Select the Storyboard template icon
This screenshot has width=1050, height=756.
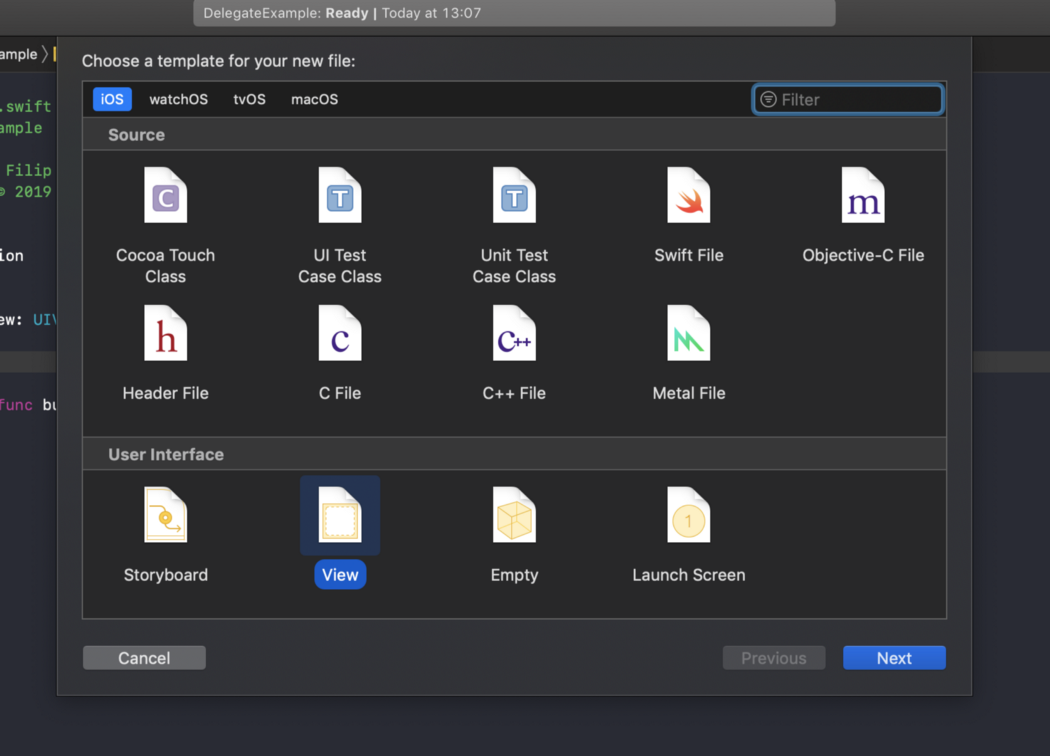click(x=165, y=514)
